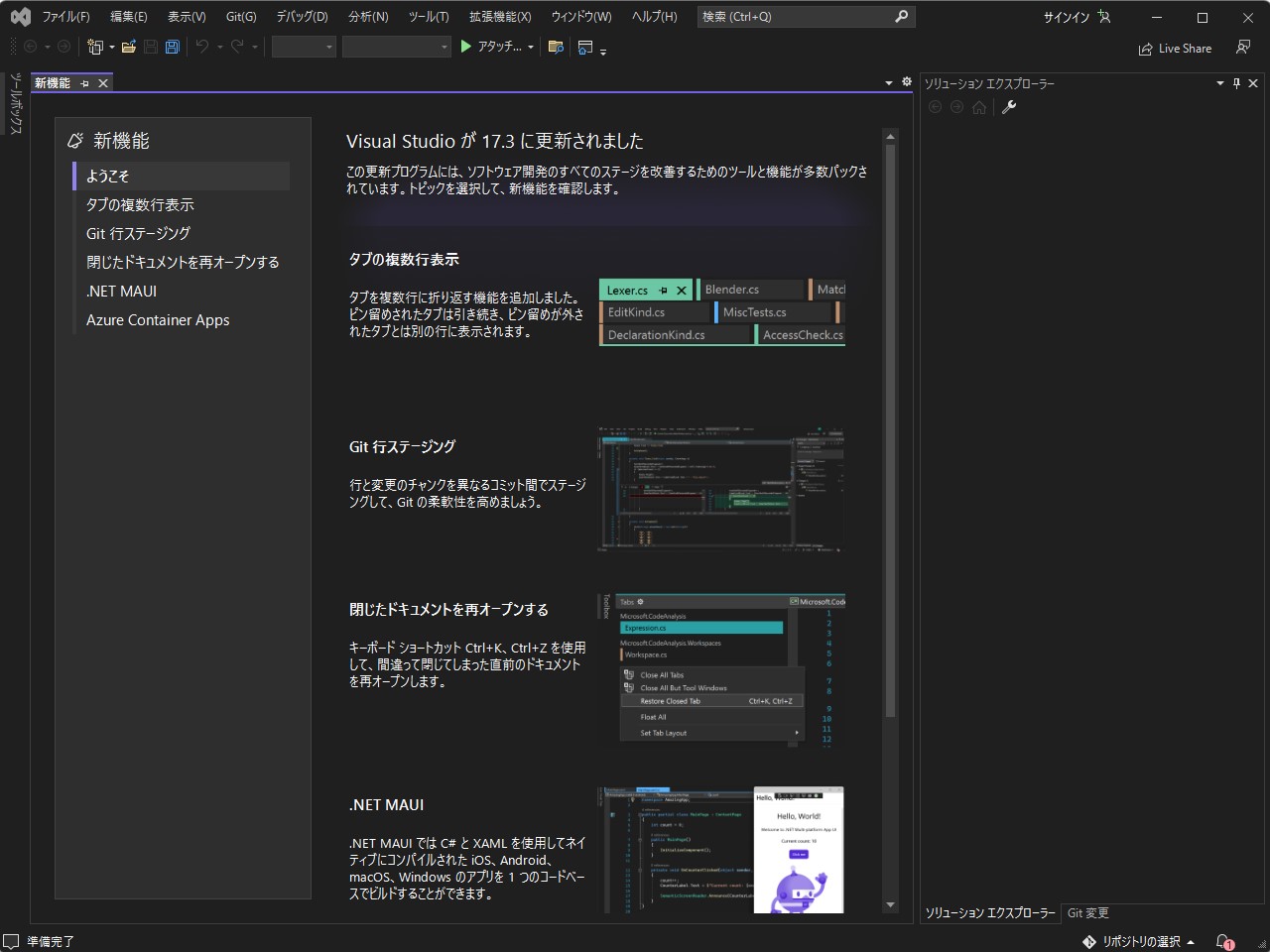Open the 拡張機能(X) menu
The height and width of the screenshot is (952, 1270).
500,17
